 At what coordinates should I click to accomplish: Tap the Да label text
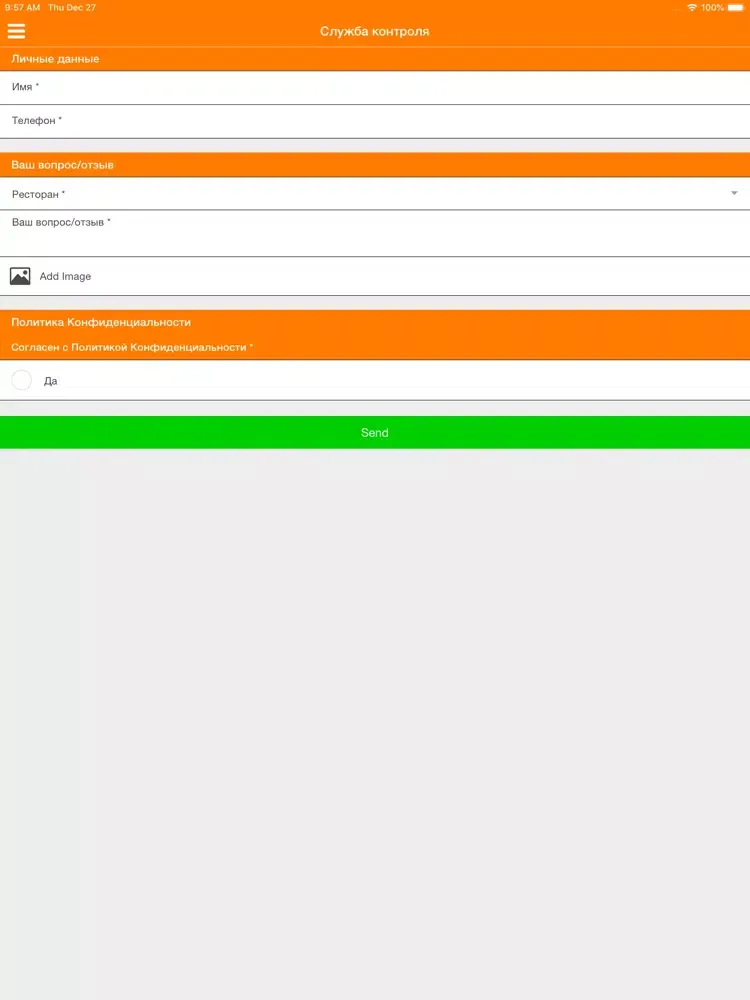[50, 381]
